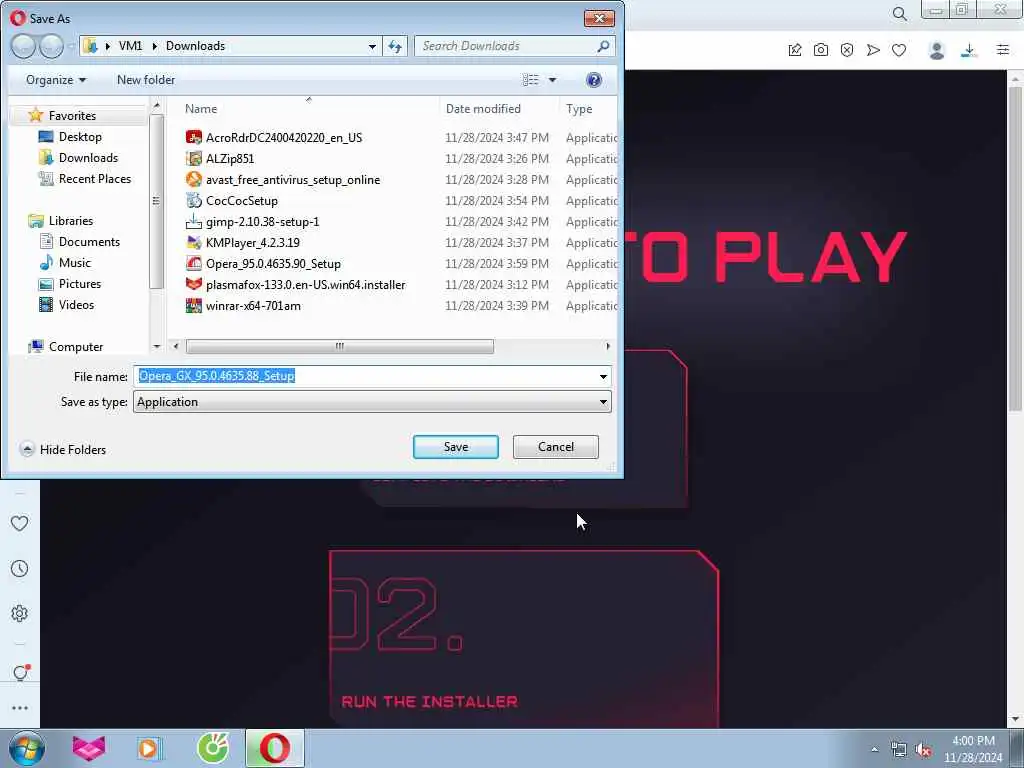1024x768 pixels.
Task: Click the dialog Forward navigation arrow
Action: pos(50,46)
